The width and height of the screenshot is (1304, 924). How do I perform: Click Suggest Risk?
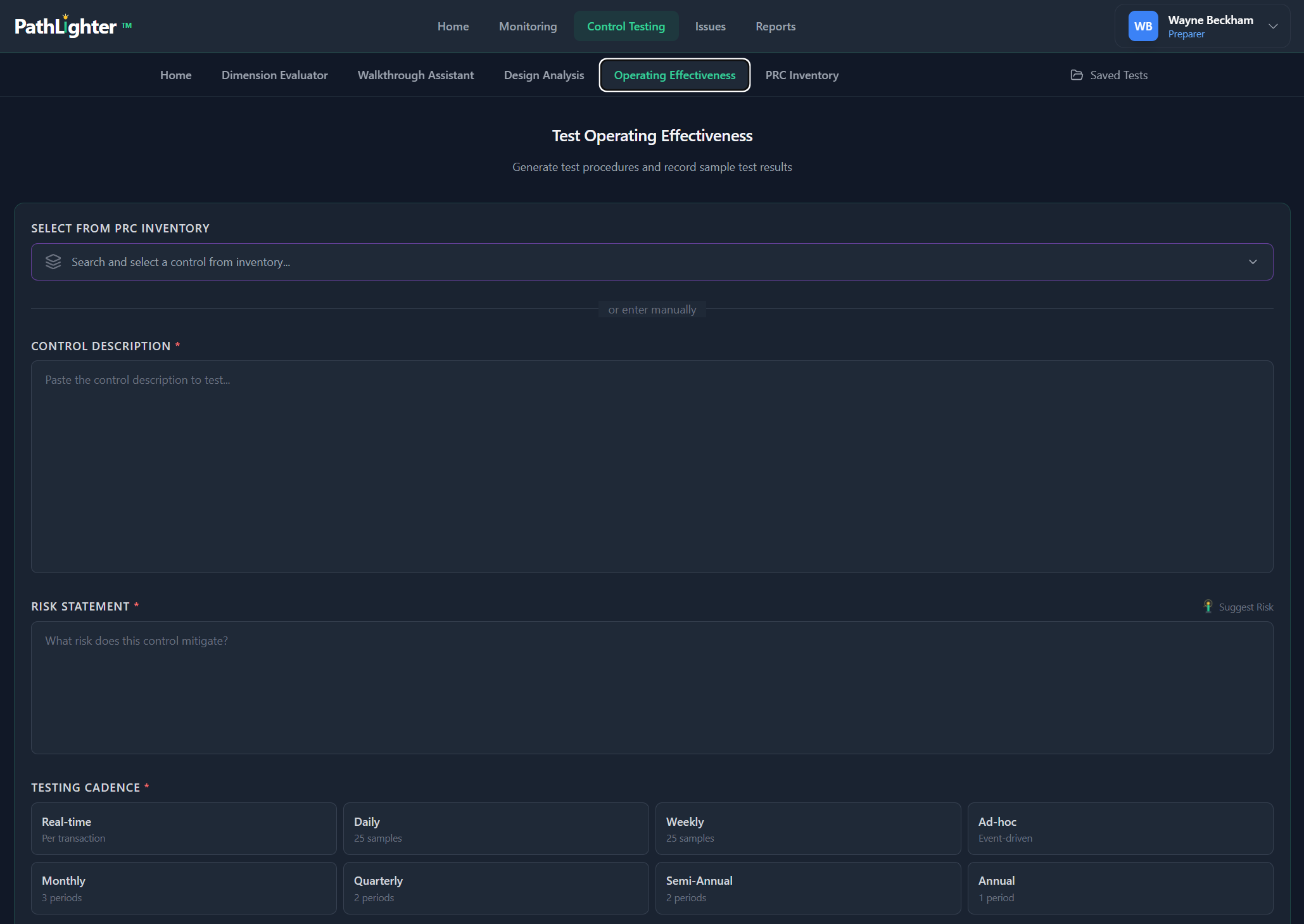coord(1244,606)
